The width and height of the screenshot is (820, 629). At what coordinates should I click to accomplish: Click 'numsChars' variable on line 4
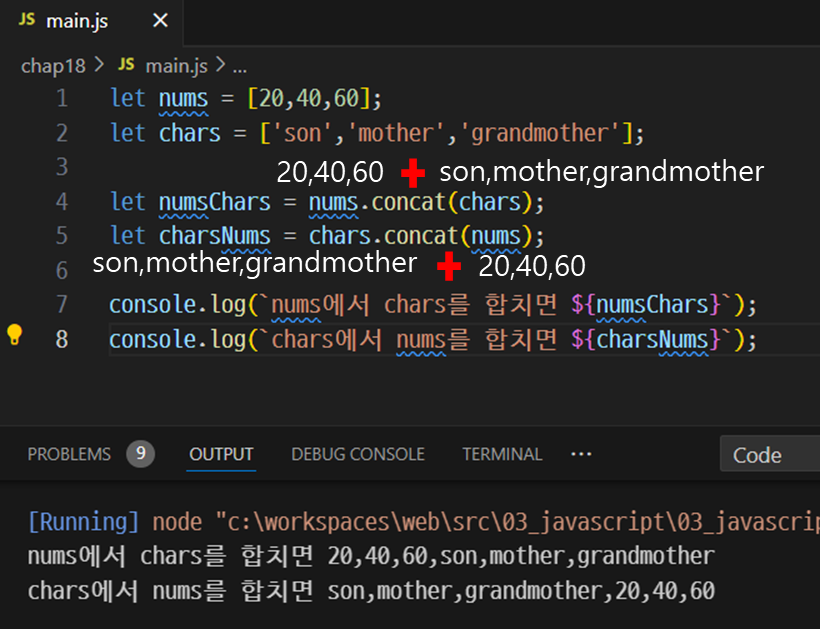click(x=214, y=202)
